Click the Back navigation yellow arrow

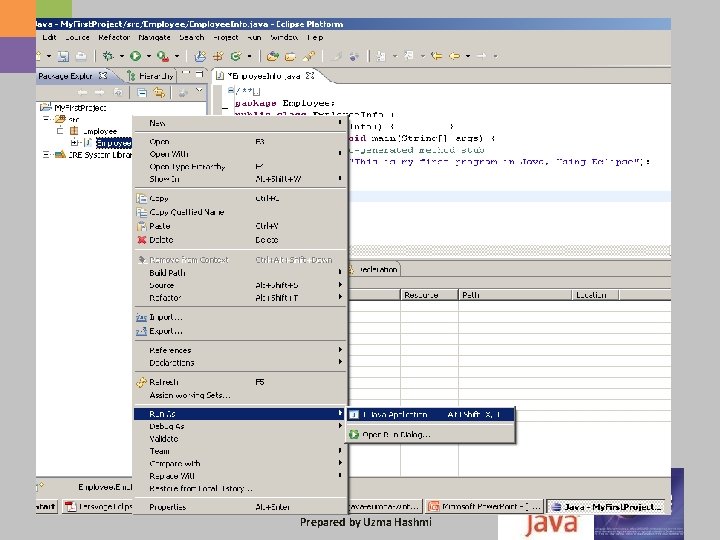[455, 56]
